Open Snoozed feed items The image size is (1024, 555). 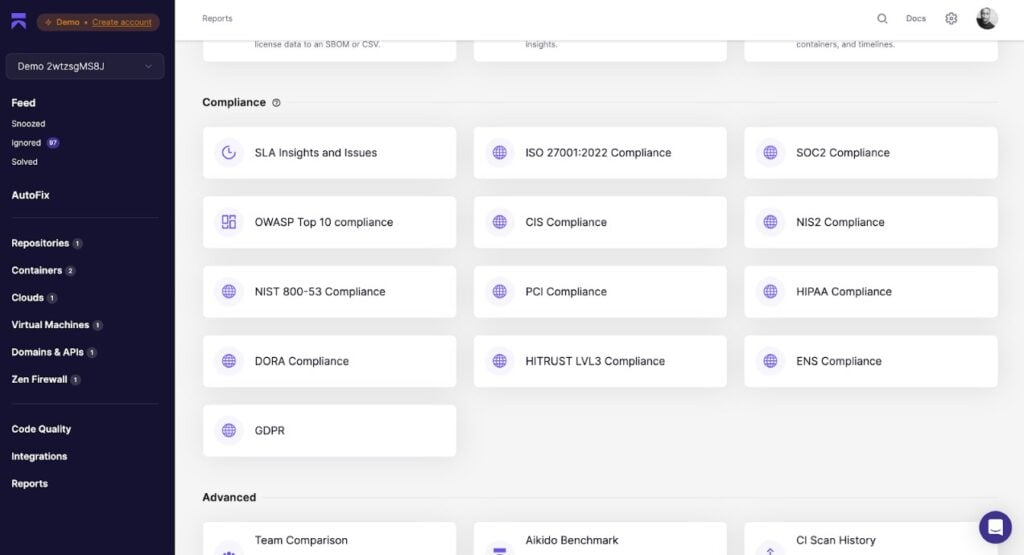point(28,123)
